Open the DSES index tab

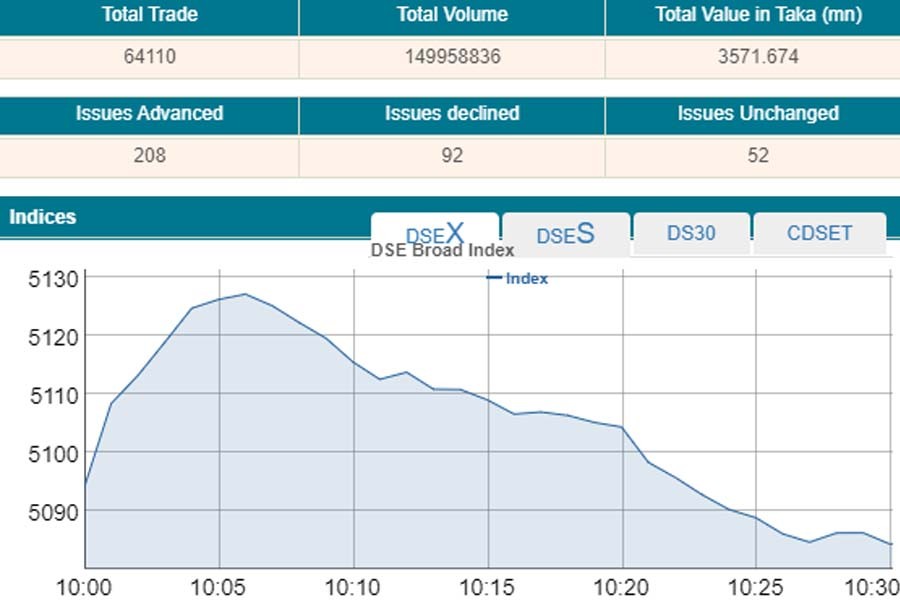click(x=565, y=234)
